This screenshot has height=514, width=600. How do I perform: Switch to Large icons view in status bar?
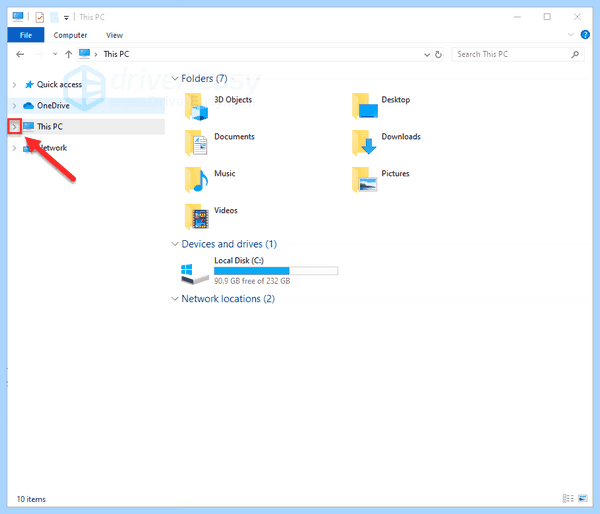coord(582,498)
